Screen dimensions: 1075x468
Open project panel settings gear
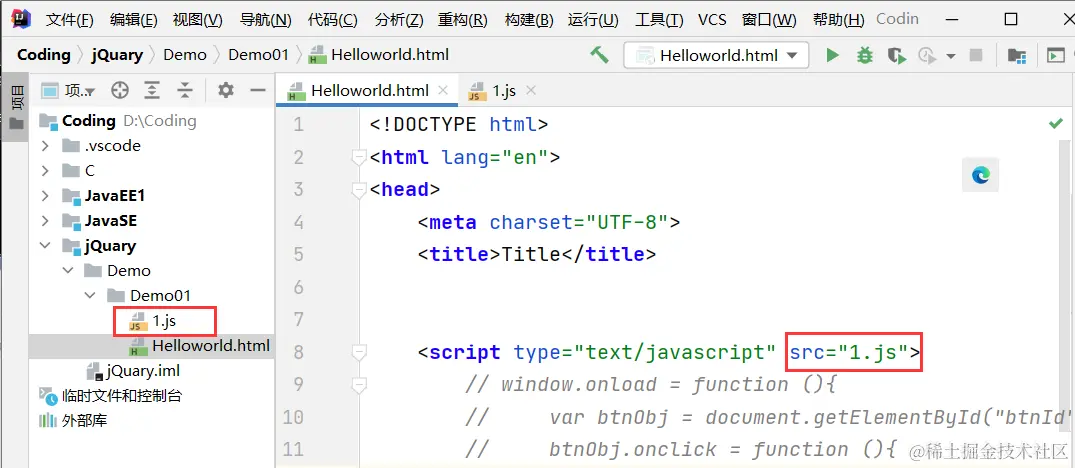click(x=226, y=90)
